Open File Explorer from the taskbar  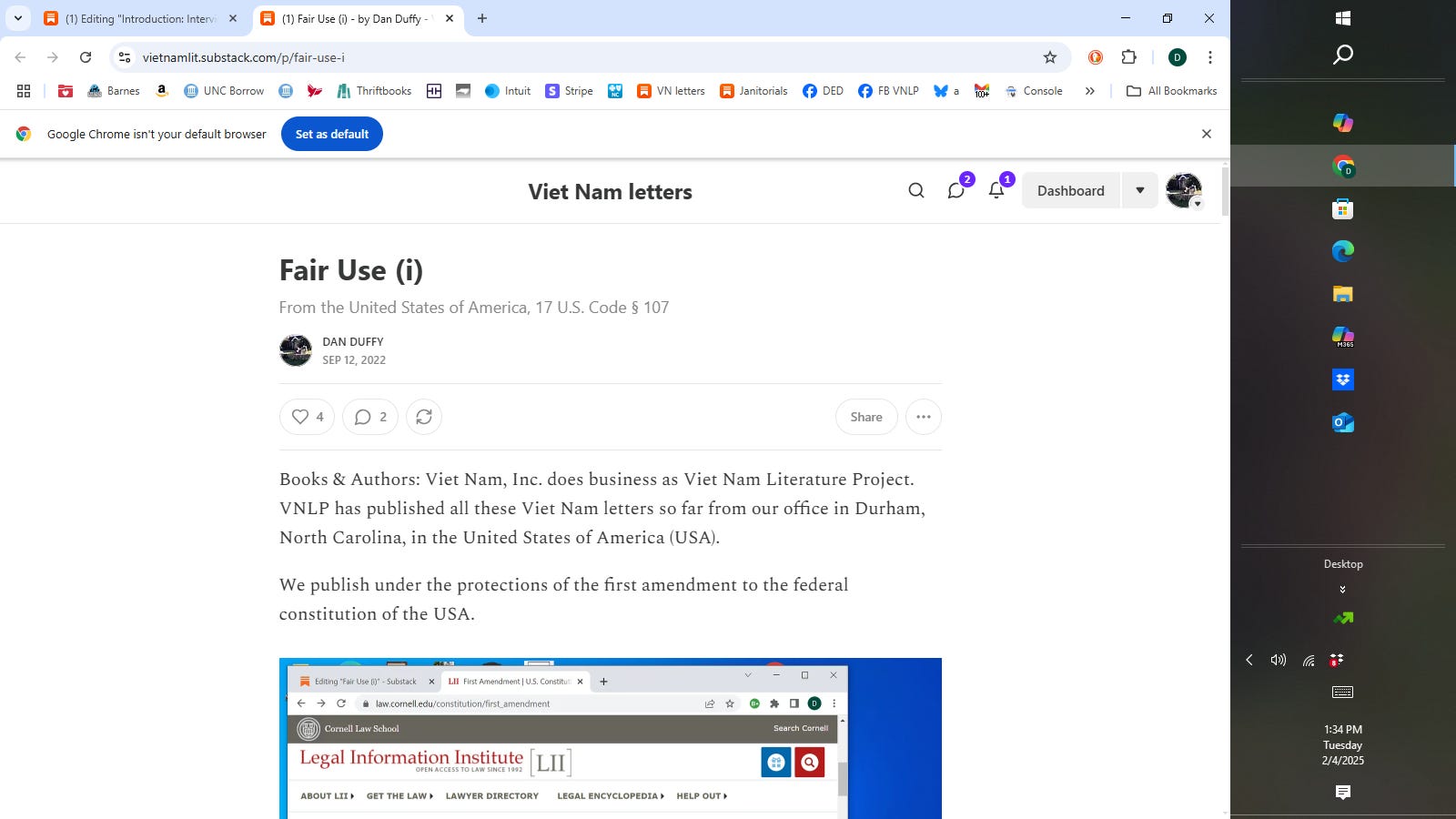1343,294
